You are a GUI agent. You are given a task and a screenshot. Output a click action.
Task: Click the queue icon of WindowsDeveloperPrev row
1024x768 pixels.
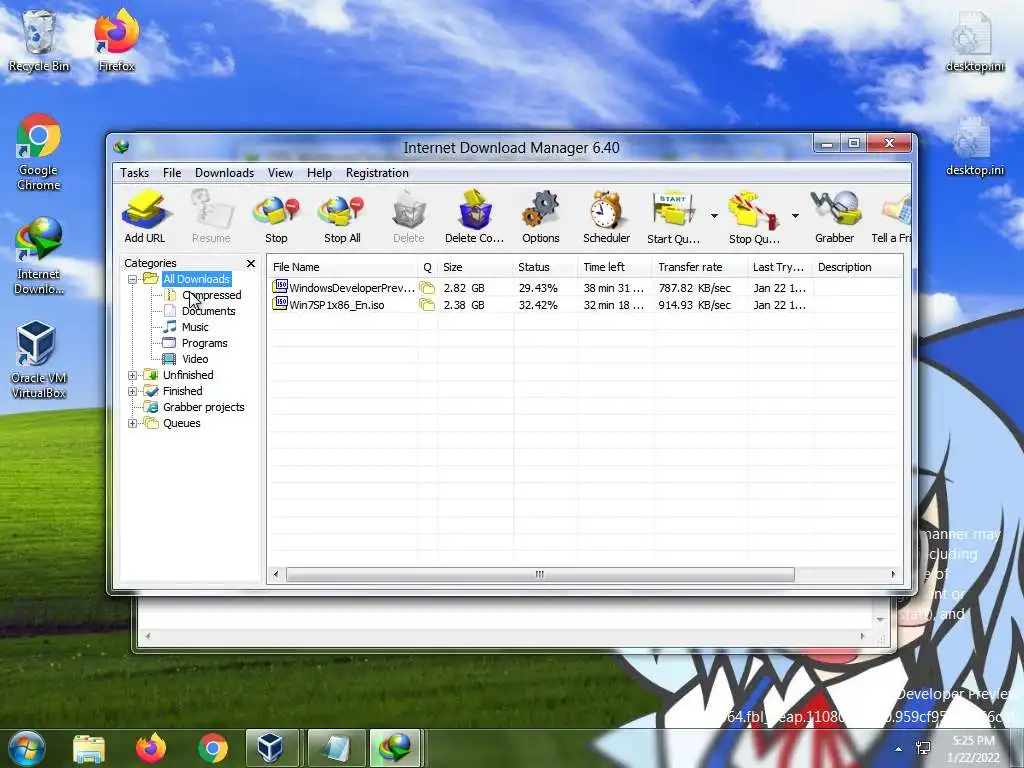click(x=427, y=288)
